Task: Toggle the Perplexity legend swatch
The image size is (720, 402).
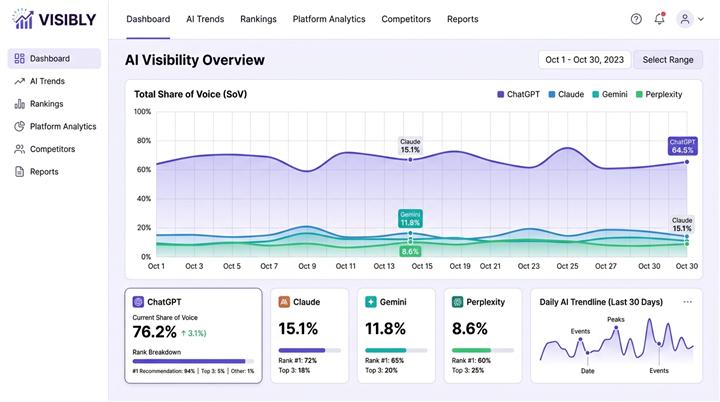Action: (639, 94)
